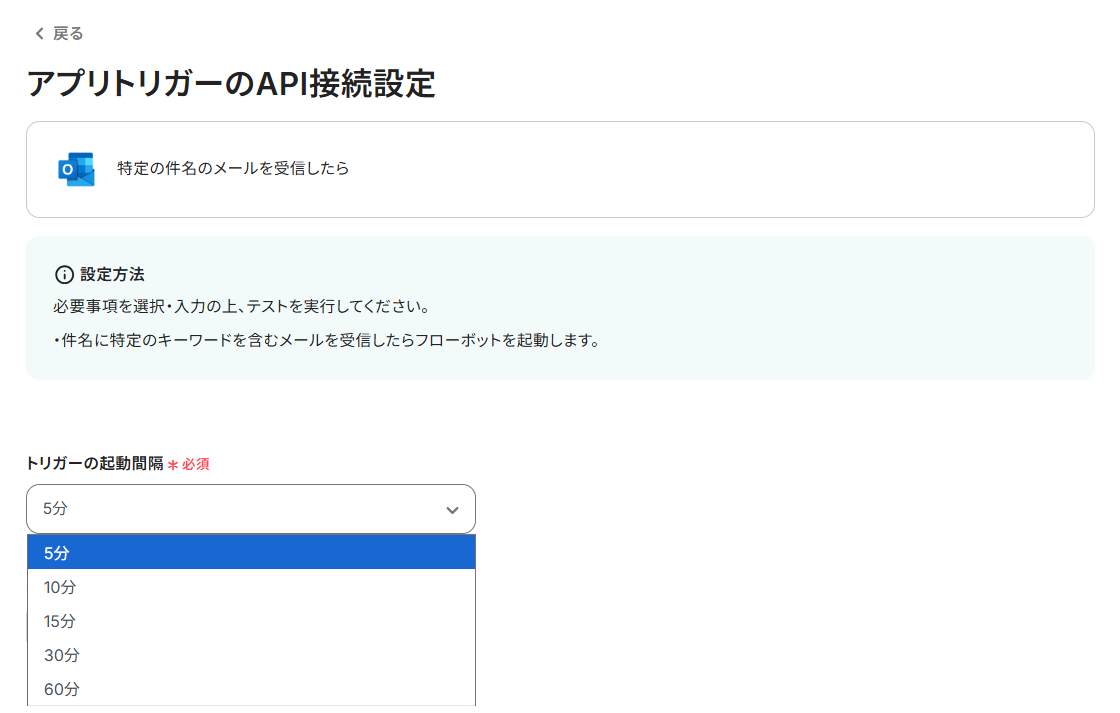Choose 10分 from the interval list
Screen dimensions: 1120x713
[250, 587]
